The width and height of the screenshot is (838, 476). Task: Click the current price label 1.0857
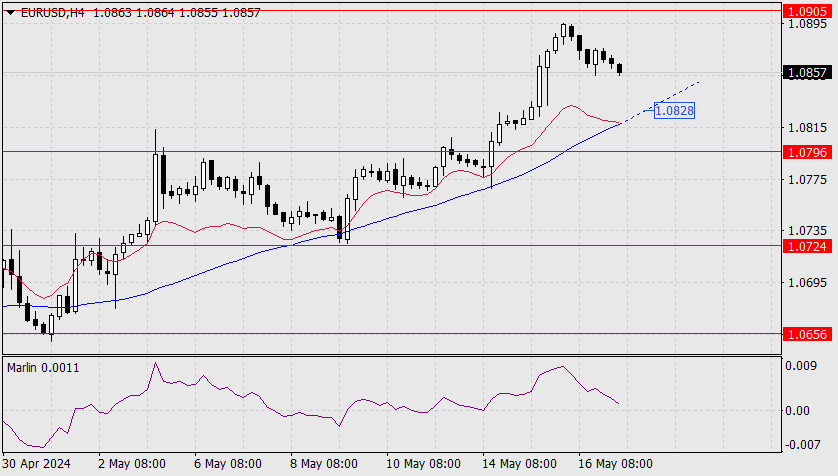(808, 73)
